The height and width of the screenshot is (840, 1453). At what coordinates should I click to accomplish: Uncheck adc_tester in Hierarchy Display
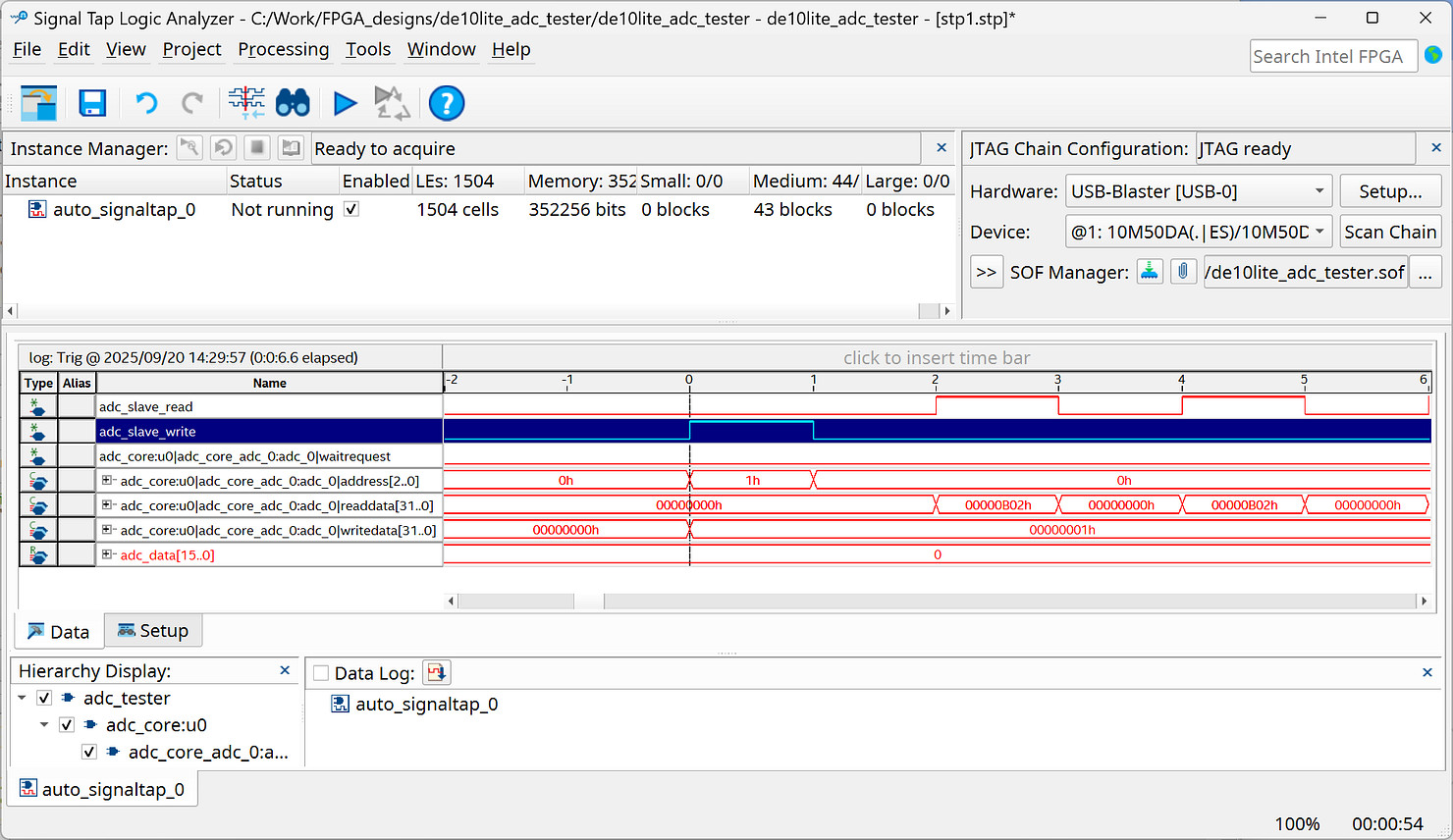(44, 698)
